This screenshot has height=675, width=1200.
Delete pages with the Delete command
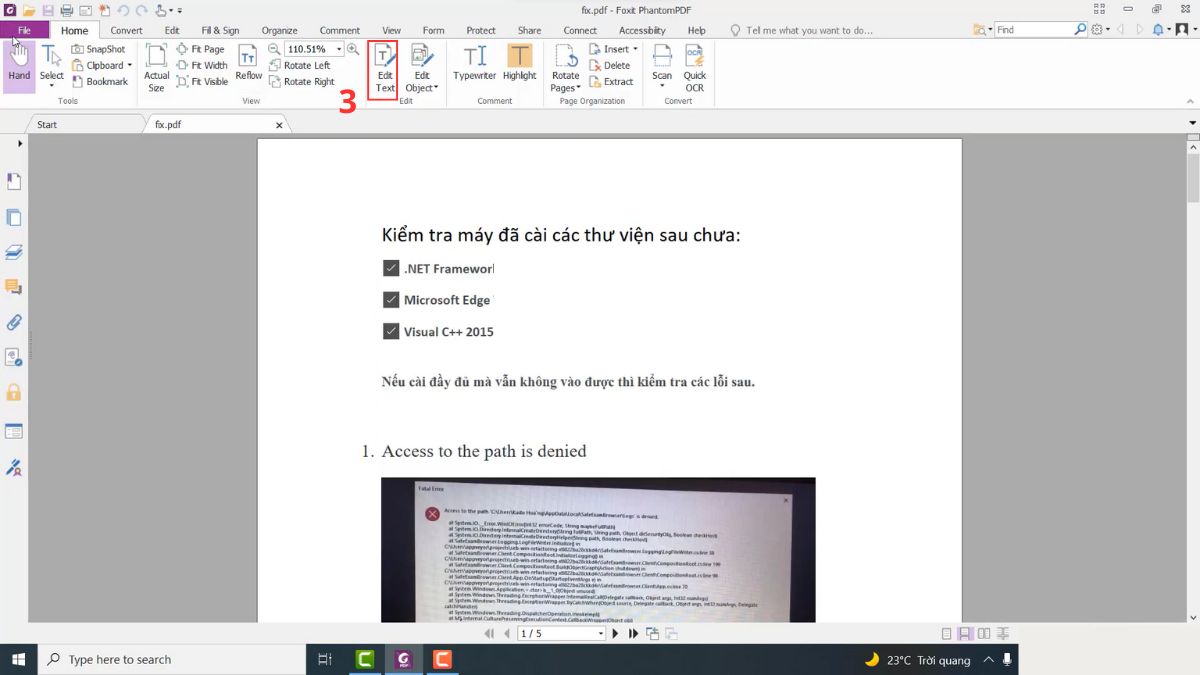point(610,65)
